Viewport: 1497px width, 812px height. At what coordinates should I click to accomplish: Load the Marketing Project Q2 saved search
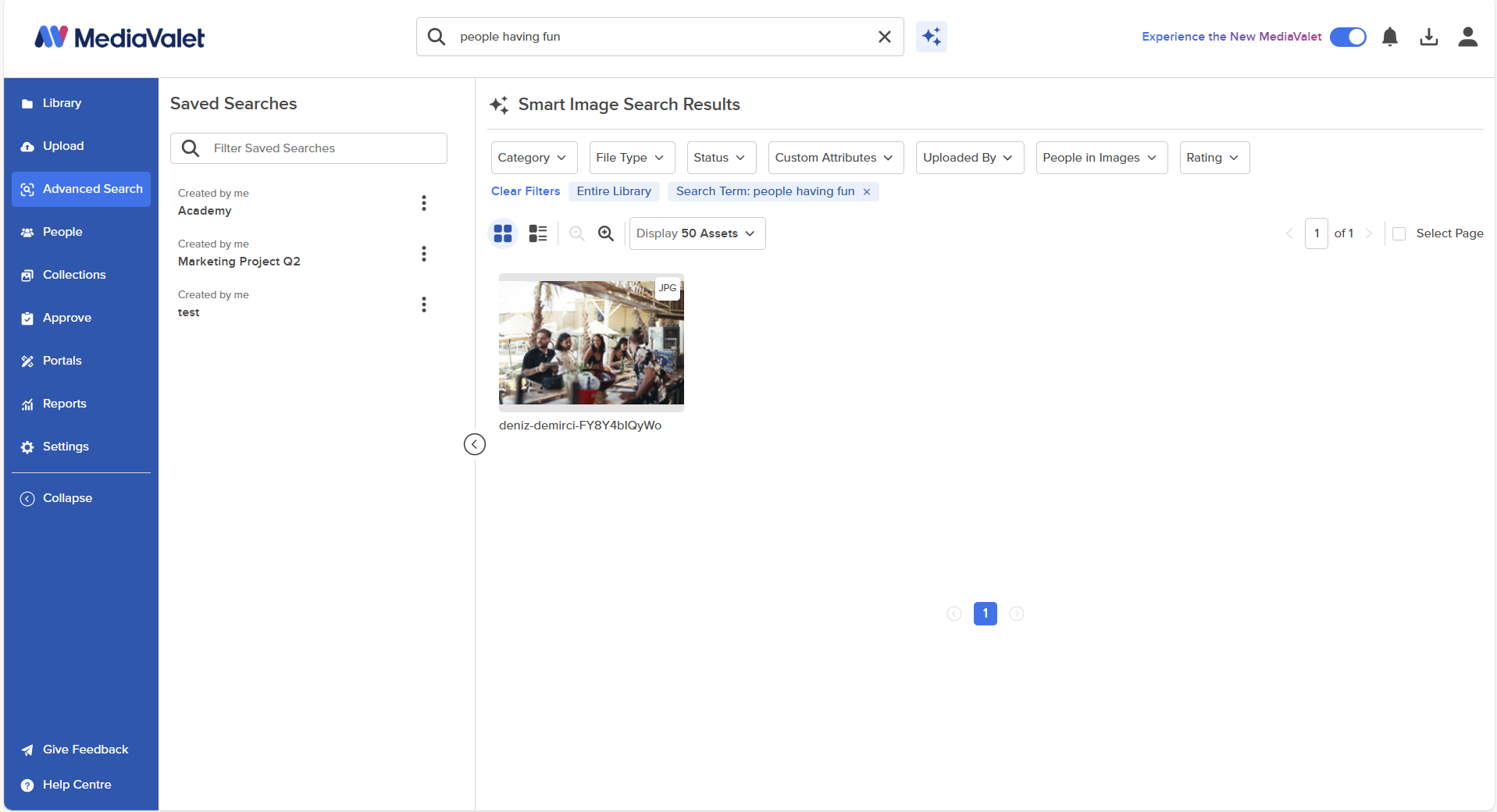239,262
